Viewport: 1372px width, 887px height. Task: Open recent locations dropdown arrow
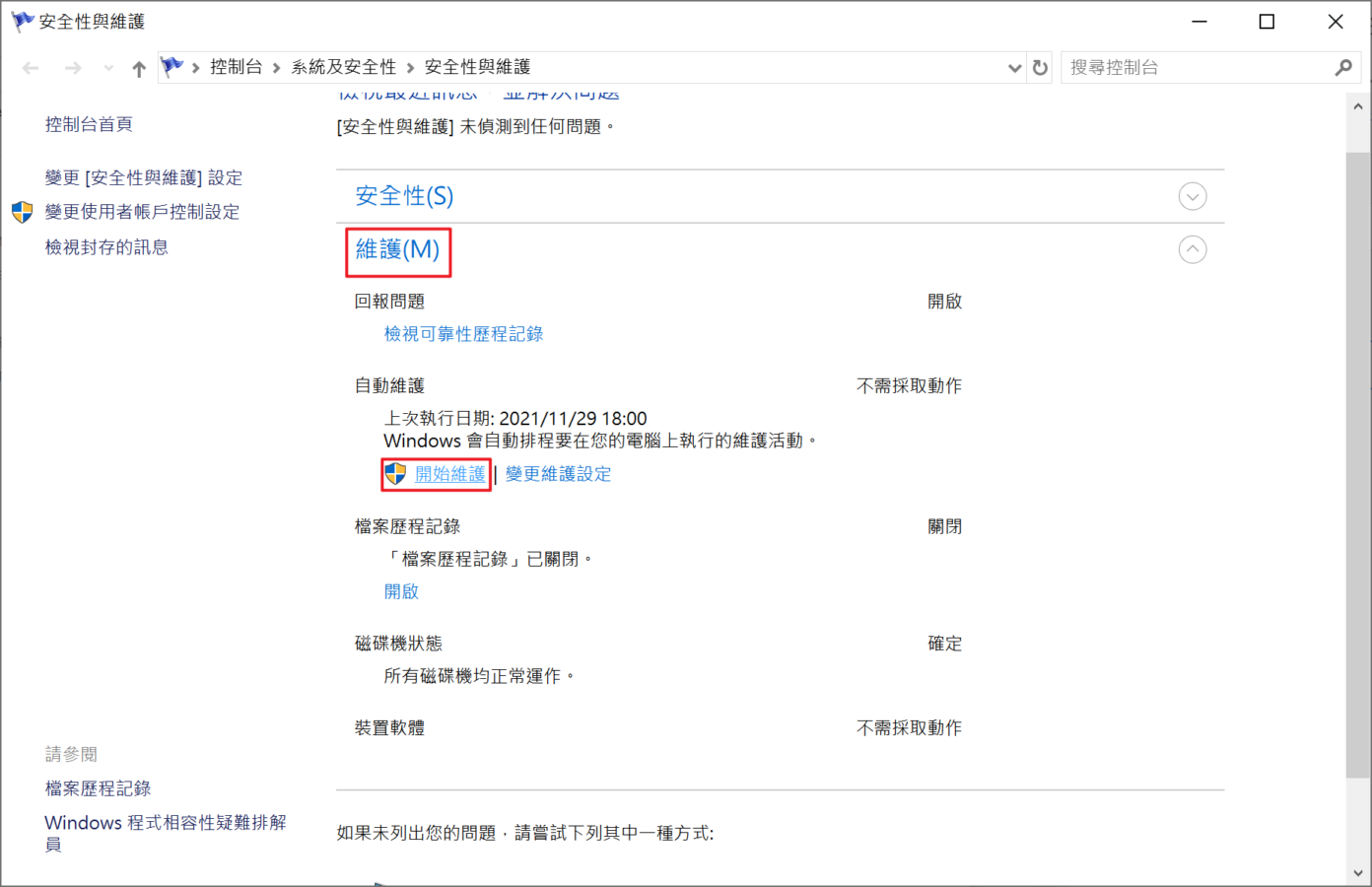pos(108,68)
